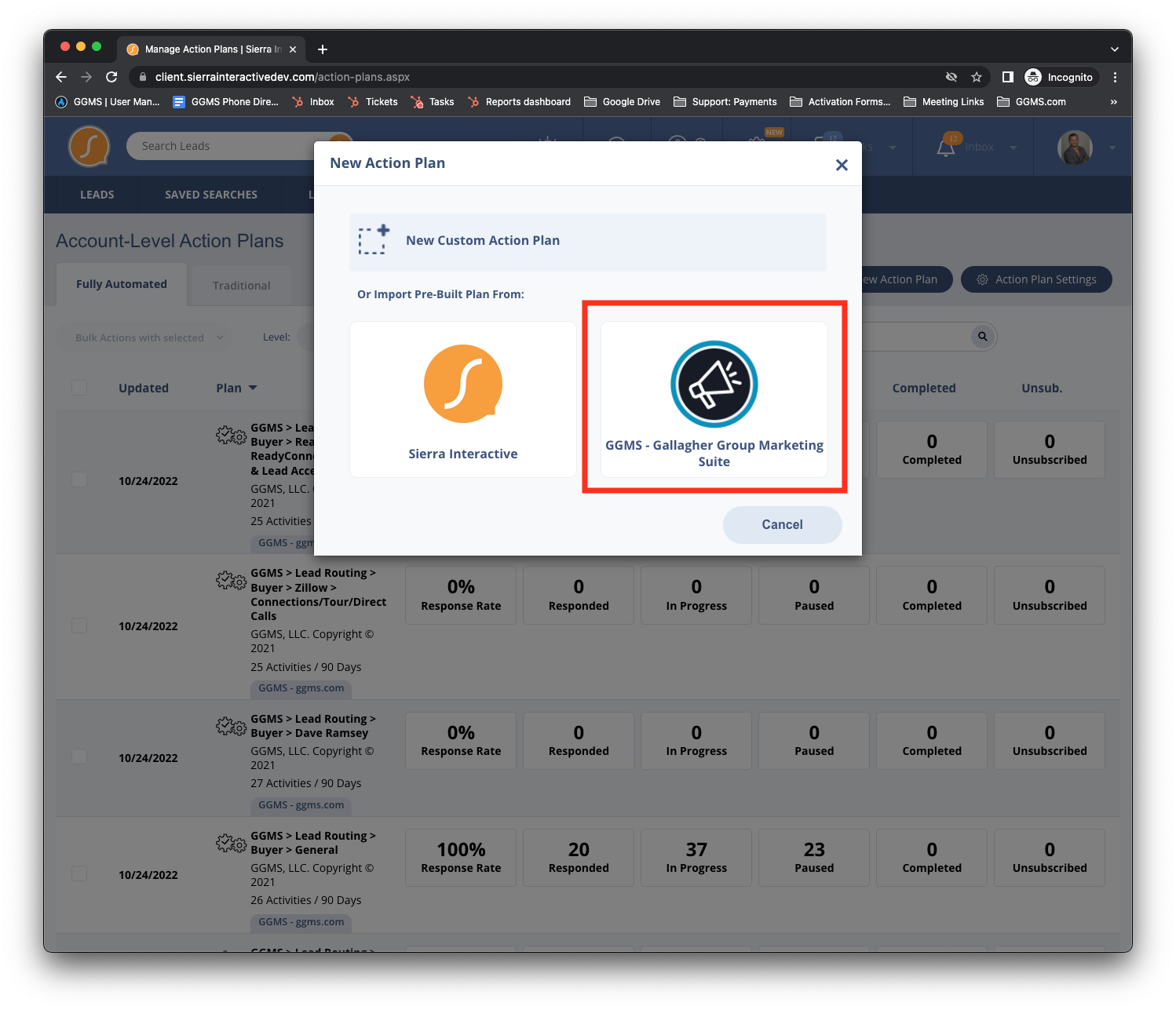
Task: Click the Cancel button
Action: [782, 524]
